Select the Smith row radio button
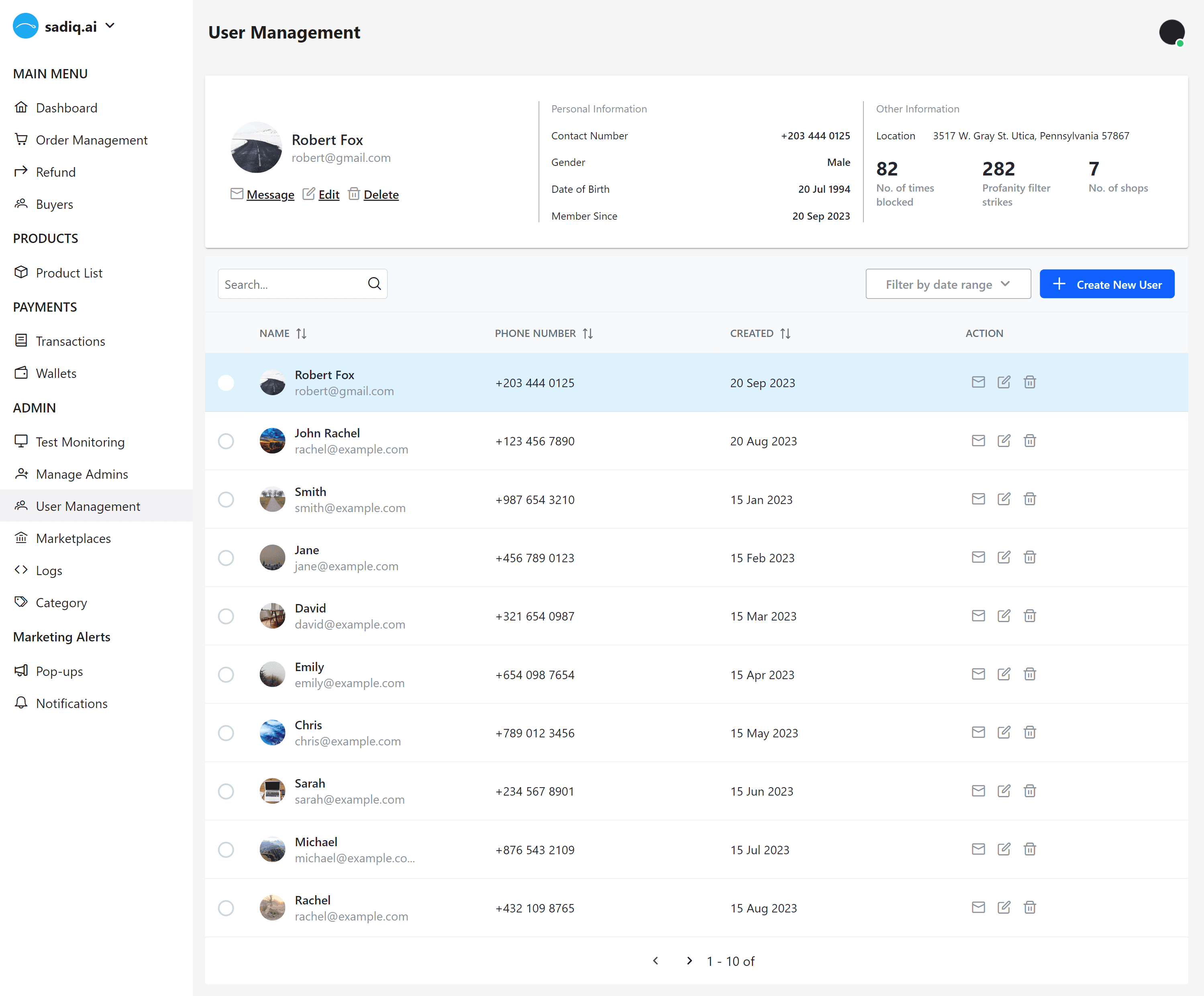This screenshot has height=996, width=1204. coord(226,500)
